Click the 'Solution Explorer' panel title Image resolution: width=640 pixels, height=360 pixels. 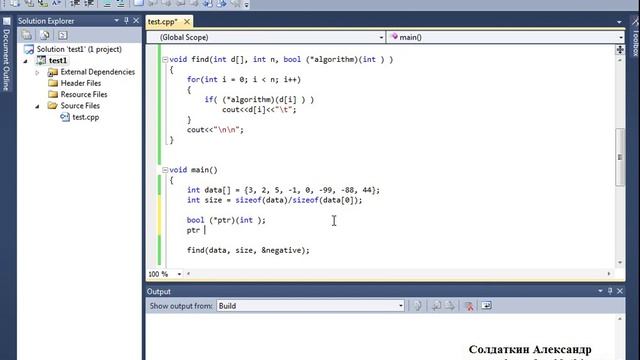46,21
